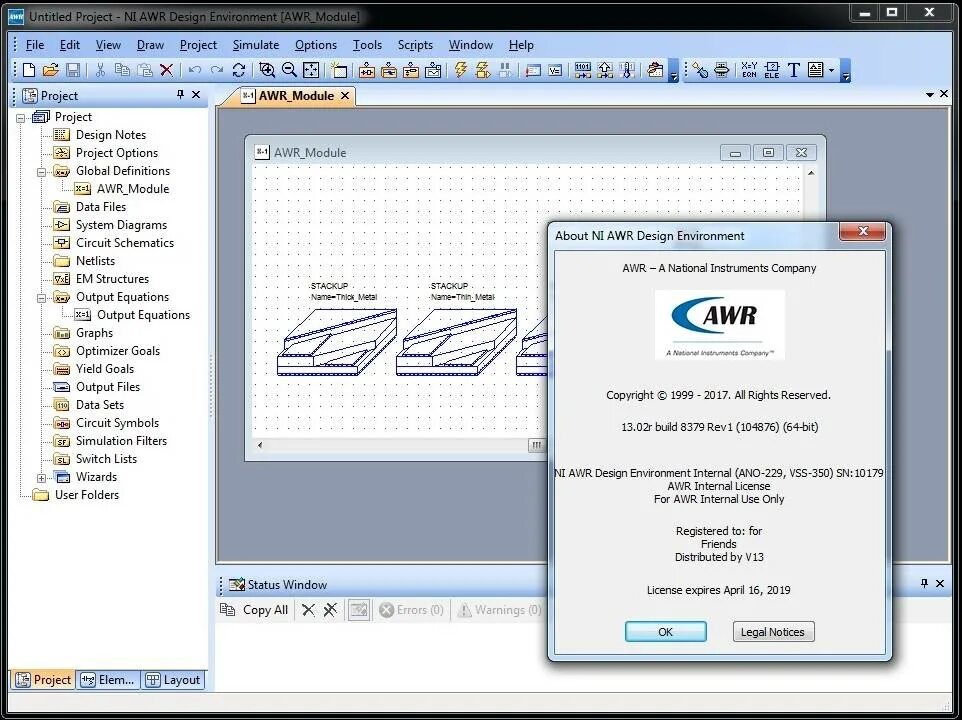Screen dimensions: 962x720
Task: Click the text box tool icon beside the T
Action: [x=815, y=70]
